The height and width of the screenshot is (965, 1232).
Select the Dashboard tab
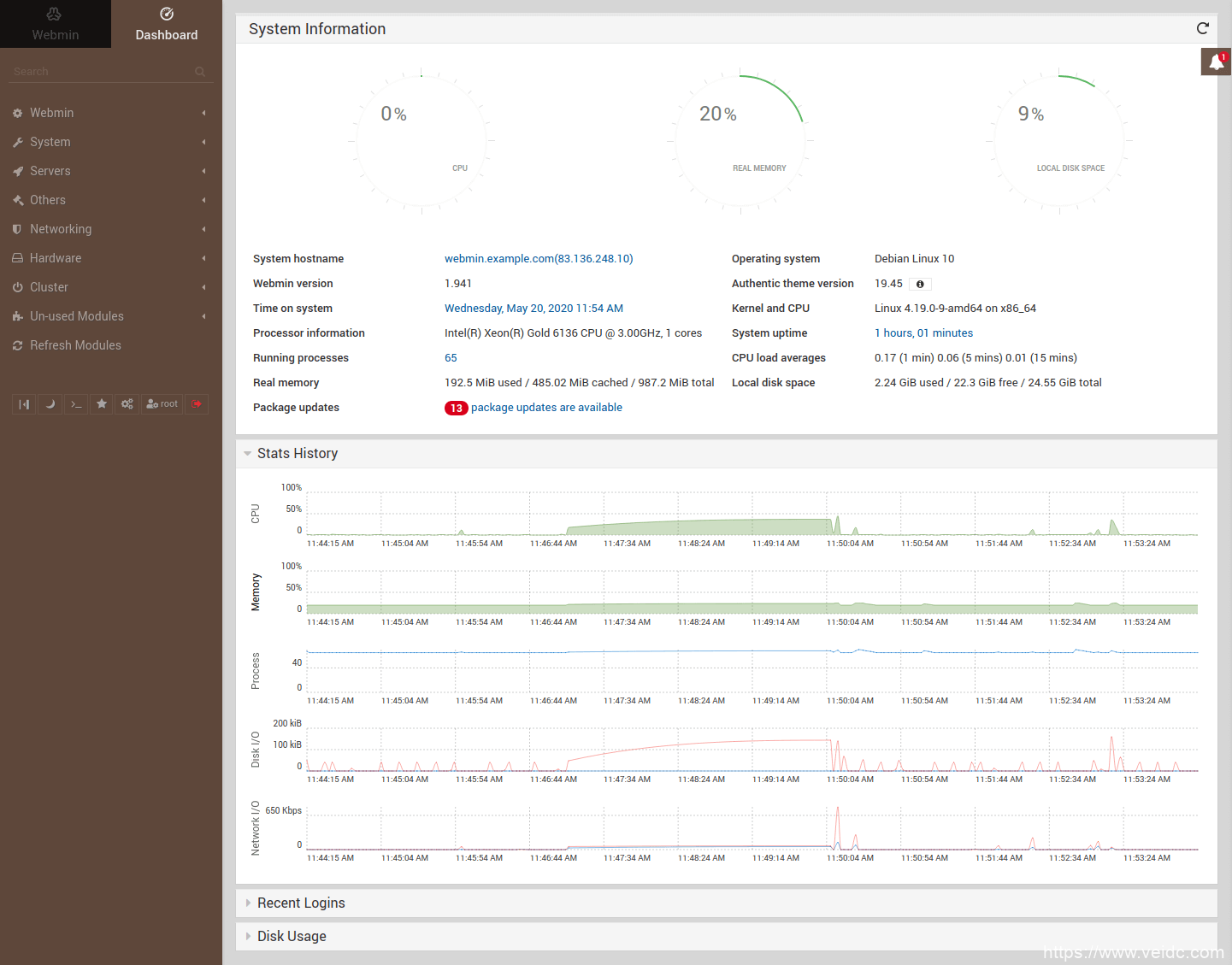click(166, 24)
